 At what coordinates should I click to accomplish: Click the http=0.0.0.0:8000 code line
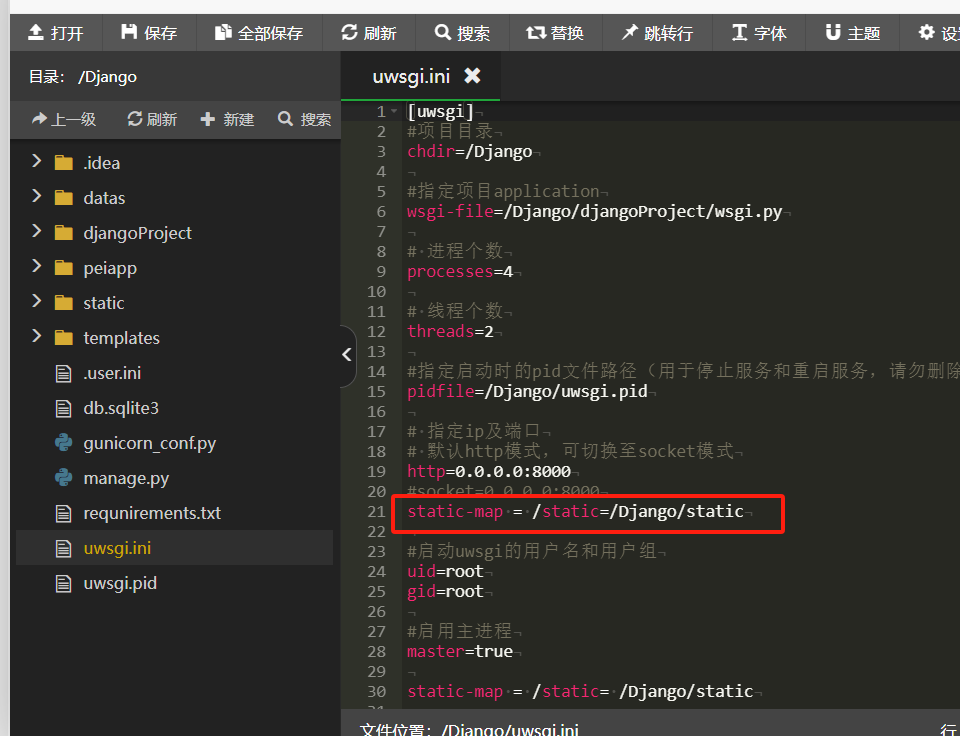coord(489,471)
